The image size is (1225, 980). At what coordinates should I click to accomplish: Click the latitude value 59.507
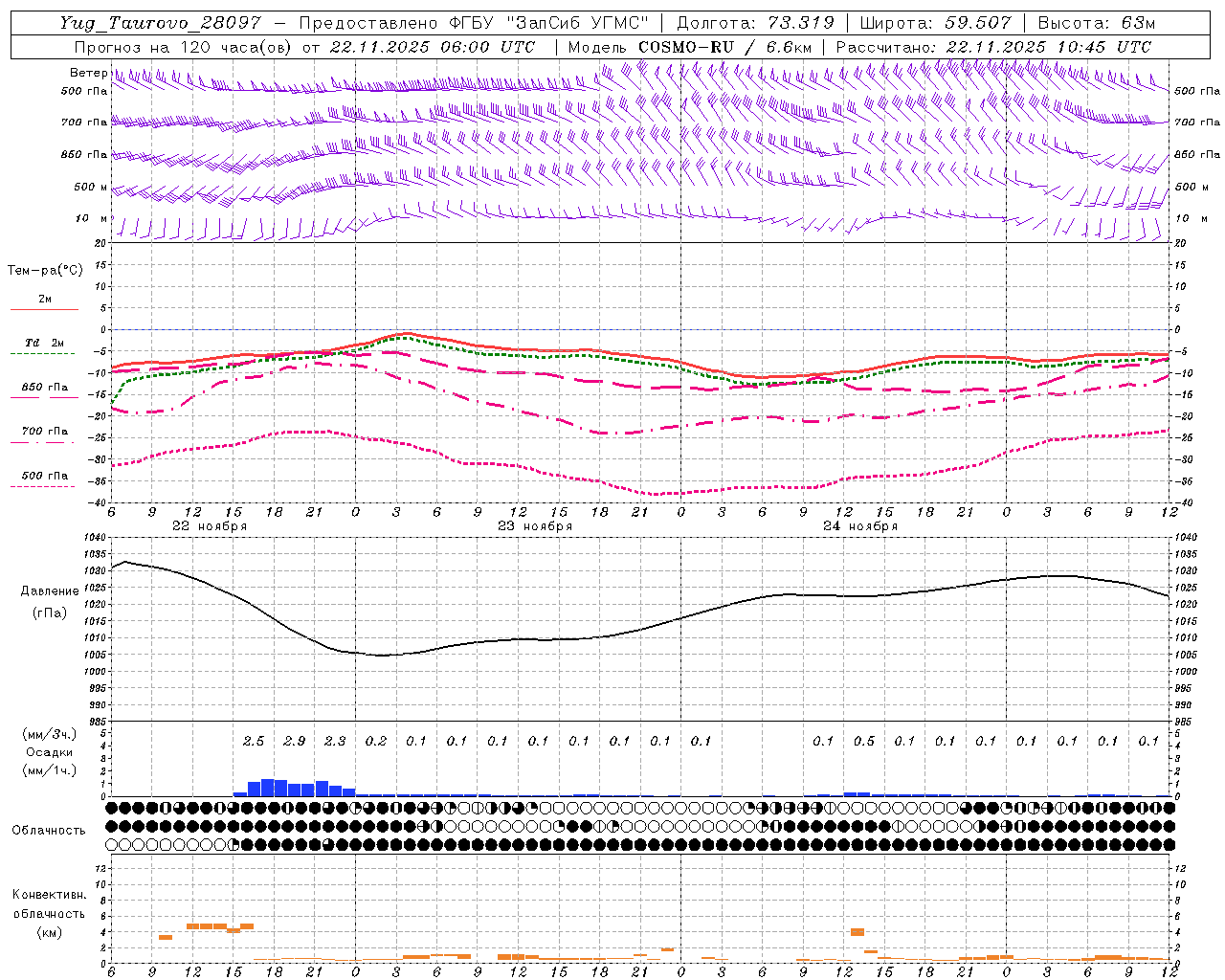pyautogui.click(x=978, y=23)
